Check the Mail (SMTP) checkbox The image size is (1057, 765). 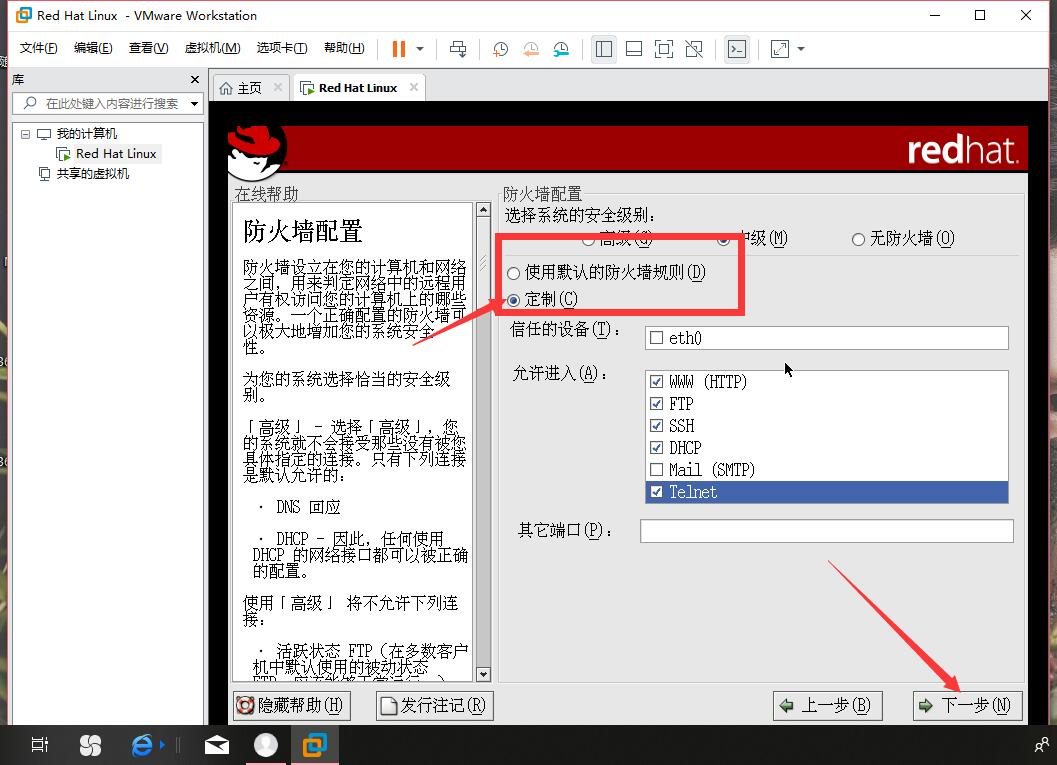[657, 469]
